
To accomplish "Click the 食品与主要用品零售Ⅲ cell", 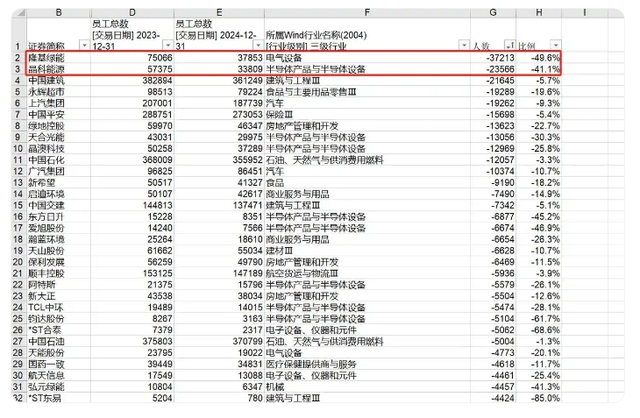I will tap(367, 92).
